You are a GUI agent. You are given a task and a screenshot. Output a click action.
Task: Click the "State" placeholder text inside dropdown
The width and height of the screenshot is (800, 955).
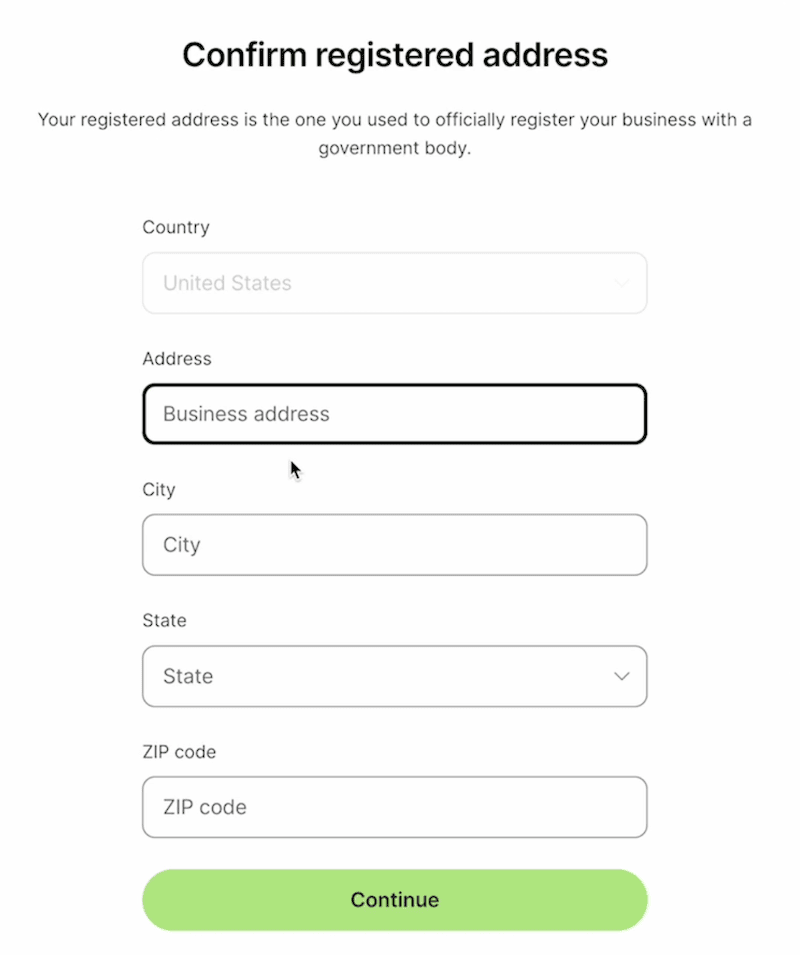pyautogui.click(x=188, y=676)
